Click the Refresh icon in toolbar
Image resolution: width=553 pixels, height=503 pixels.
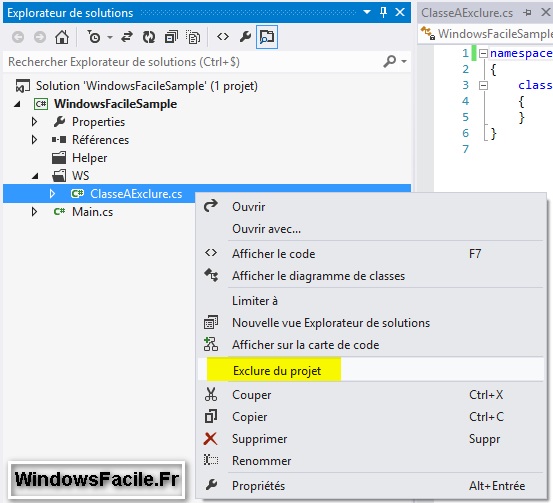pos(149,37)
